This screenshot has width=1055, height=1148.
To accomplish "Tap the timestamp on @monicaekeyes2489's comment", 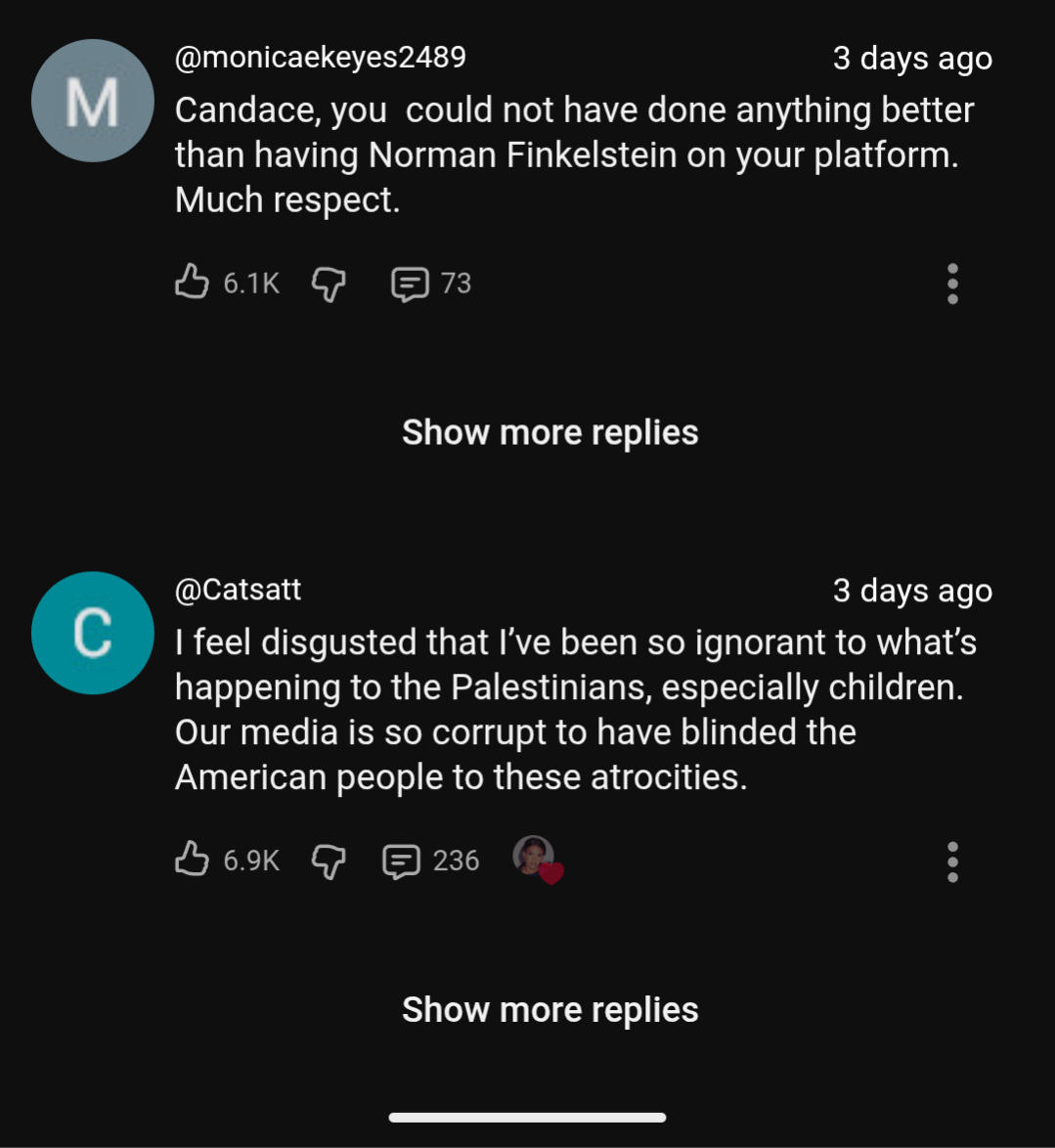I will 912,59.
